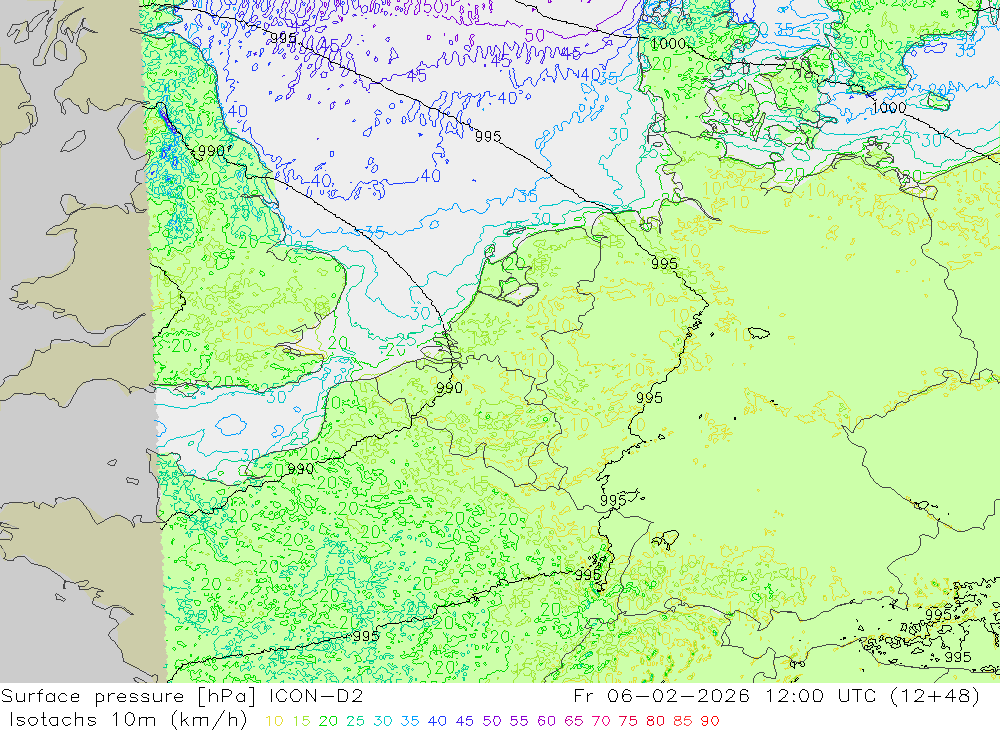Select legend value 70 in the isotach scale
Image resolution: width=1000 pixels, height=733 pixels.
[x=601, y=721]
